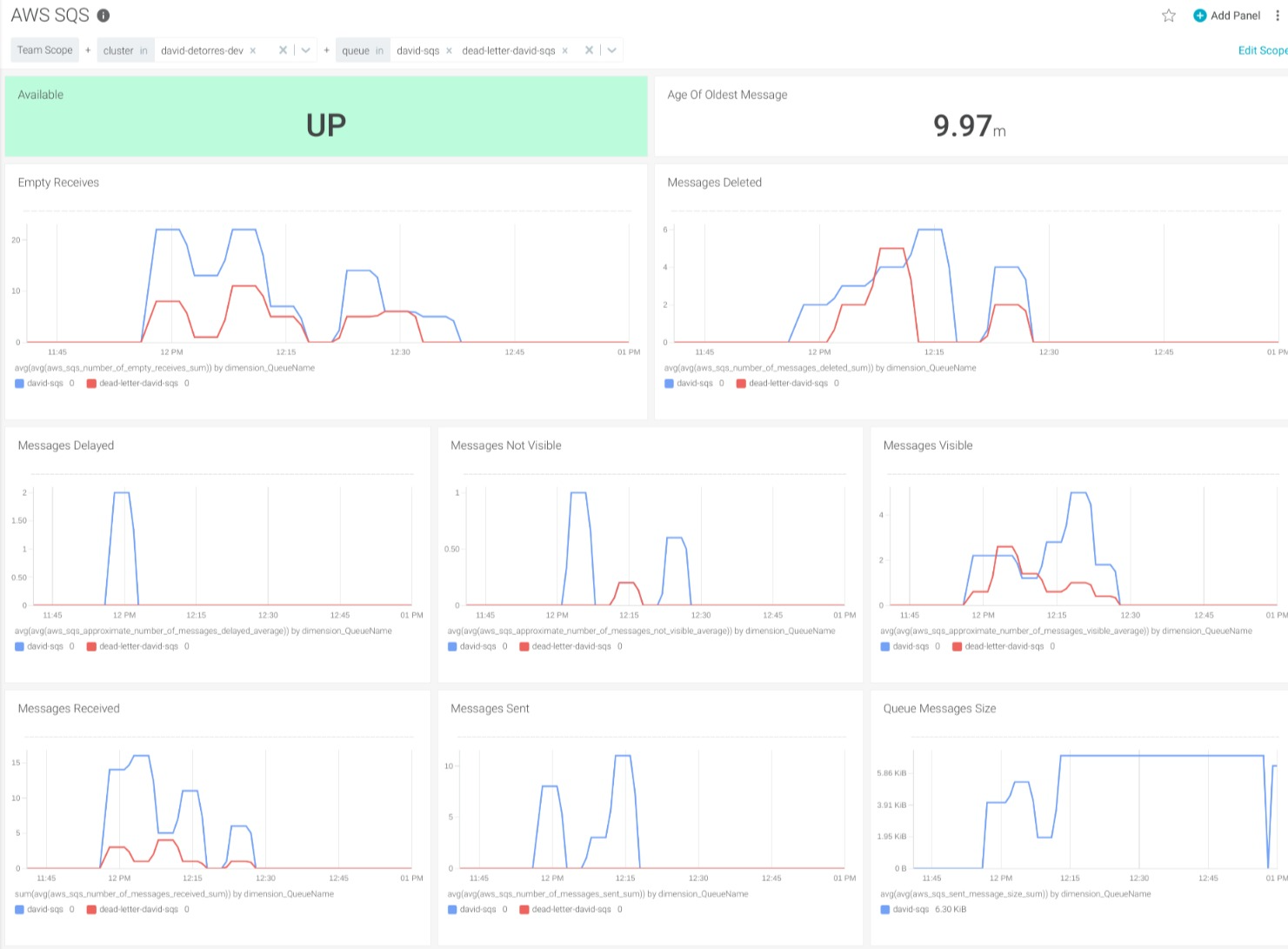1288x949 pixels.
Task: Toggle dead-letter-david-sqs swatch in Messages Received legend
Action: click(91, 910)
